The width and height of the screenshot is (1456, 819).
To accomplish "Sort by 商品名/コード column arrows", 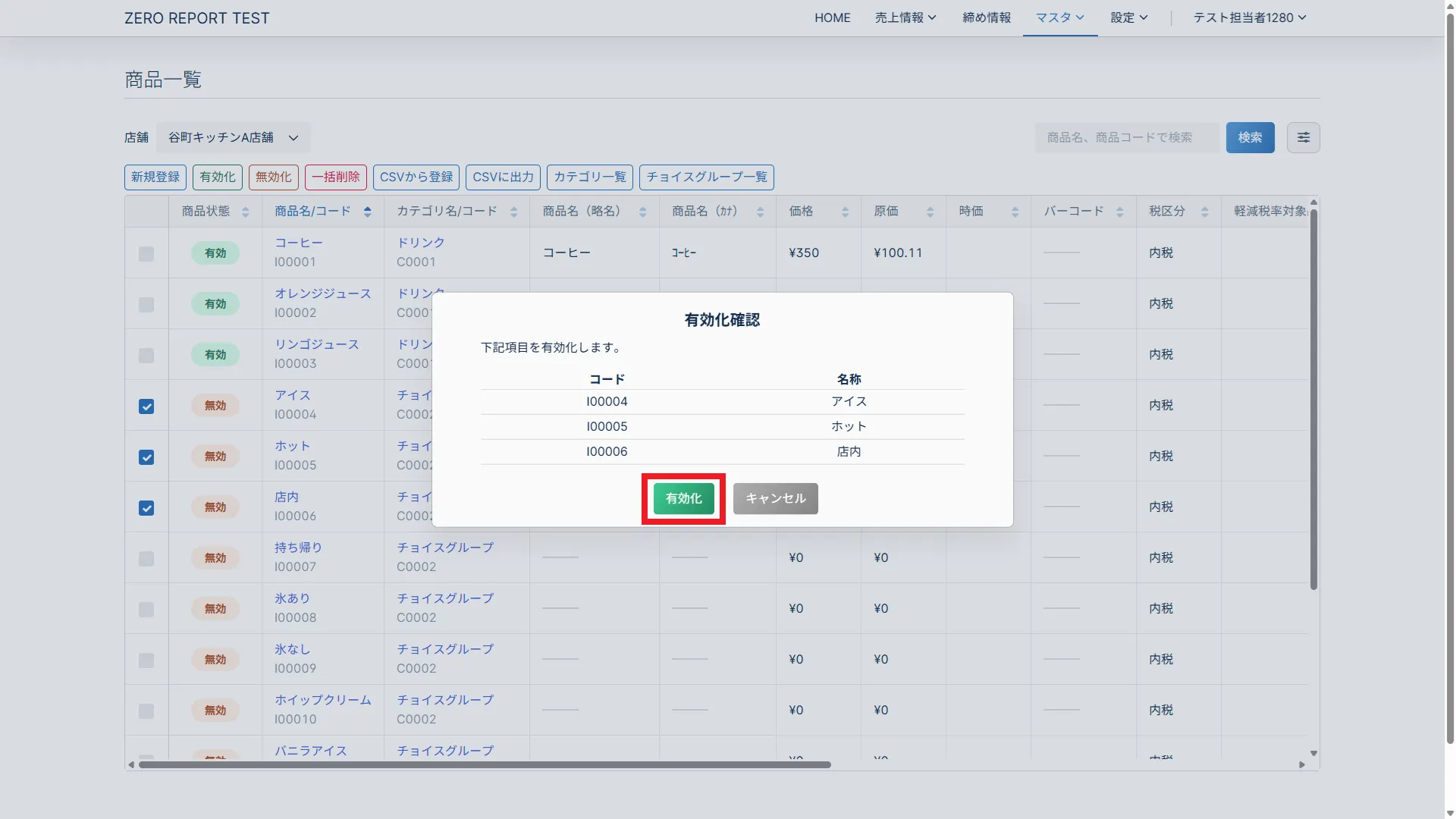I will (x=367, y=212).
